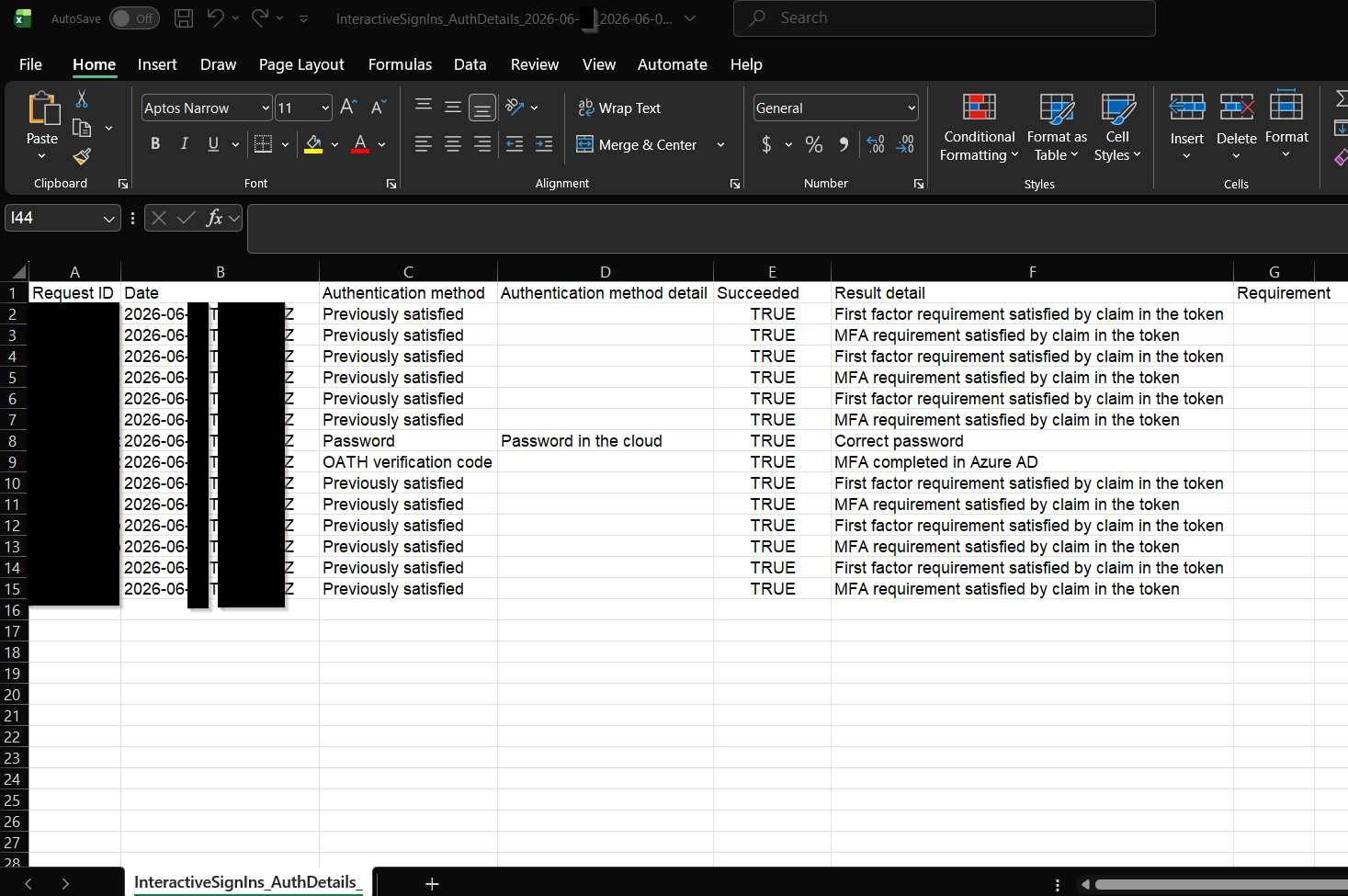
Task: Click Align Right icon
Action: tap(482, 144)
